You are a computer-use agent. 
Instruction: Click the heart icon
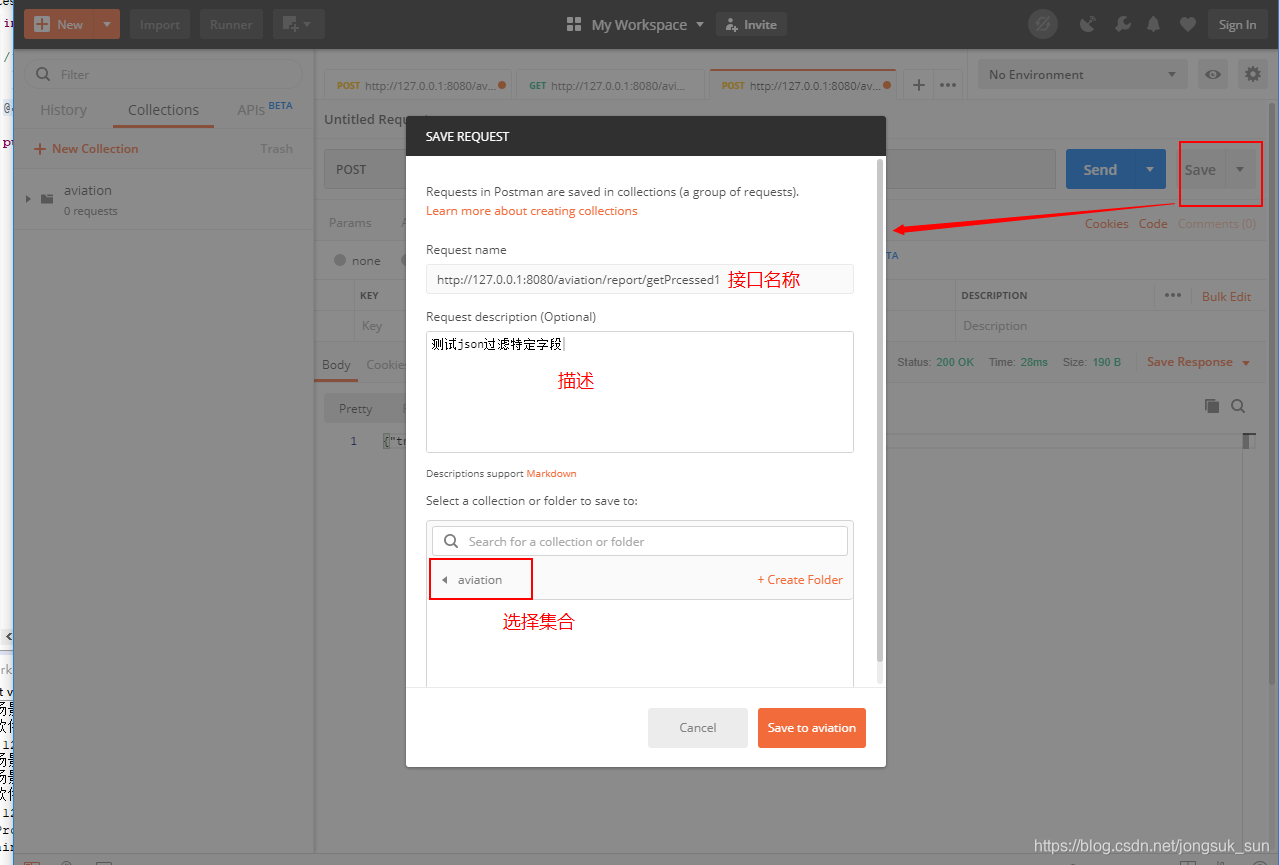click(1187, 24)
